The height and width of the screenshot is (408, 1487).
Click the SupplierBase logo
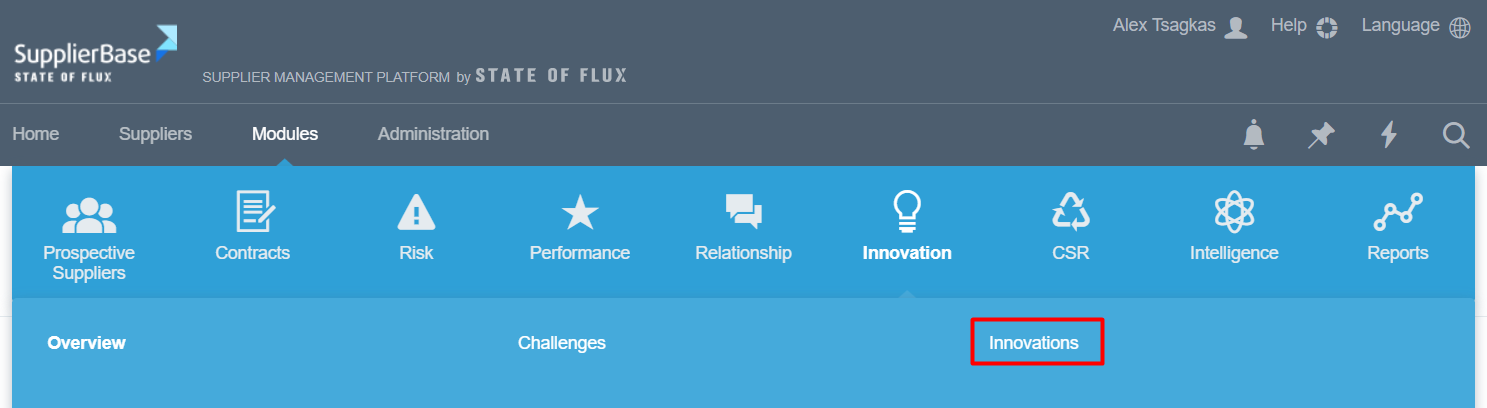pos(95,55)
